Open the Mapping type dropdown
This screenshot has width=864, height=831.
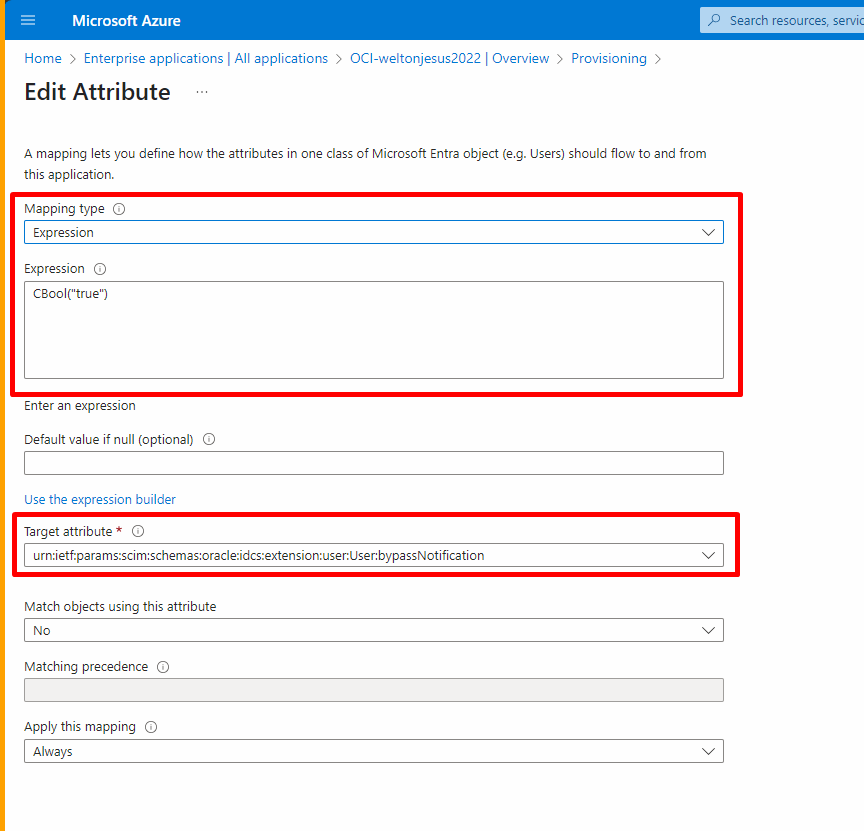coord(374,233)
